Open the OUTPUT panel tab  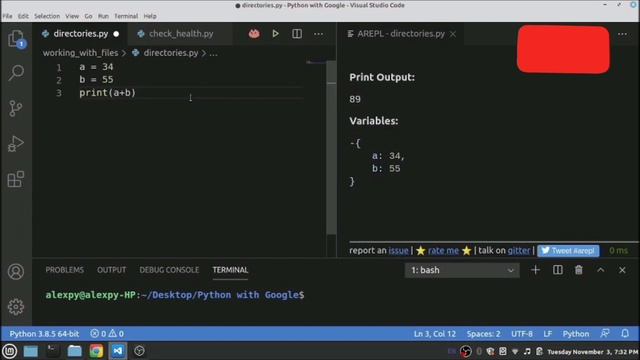pyautogui.click(x=111, y=270)
